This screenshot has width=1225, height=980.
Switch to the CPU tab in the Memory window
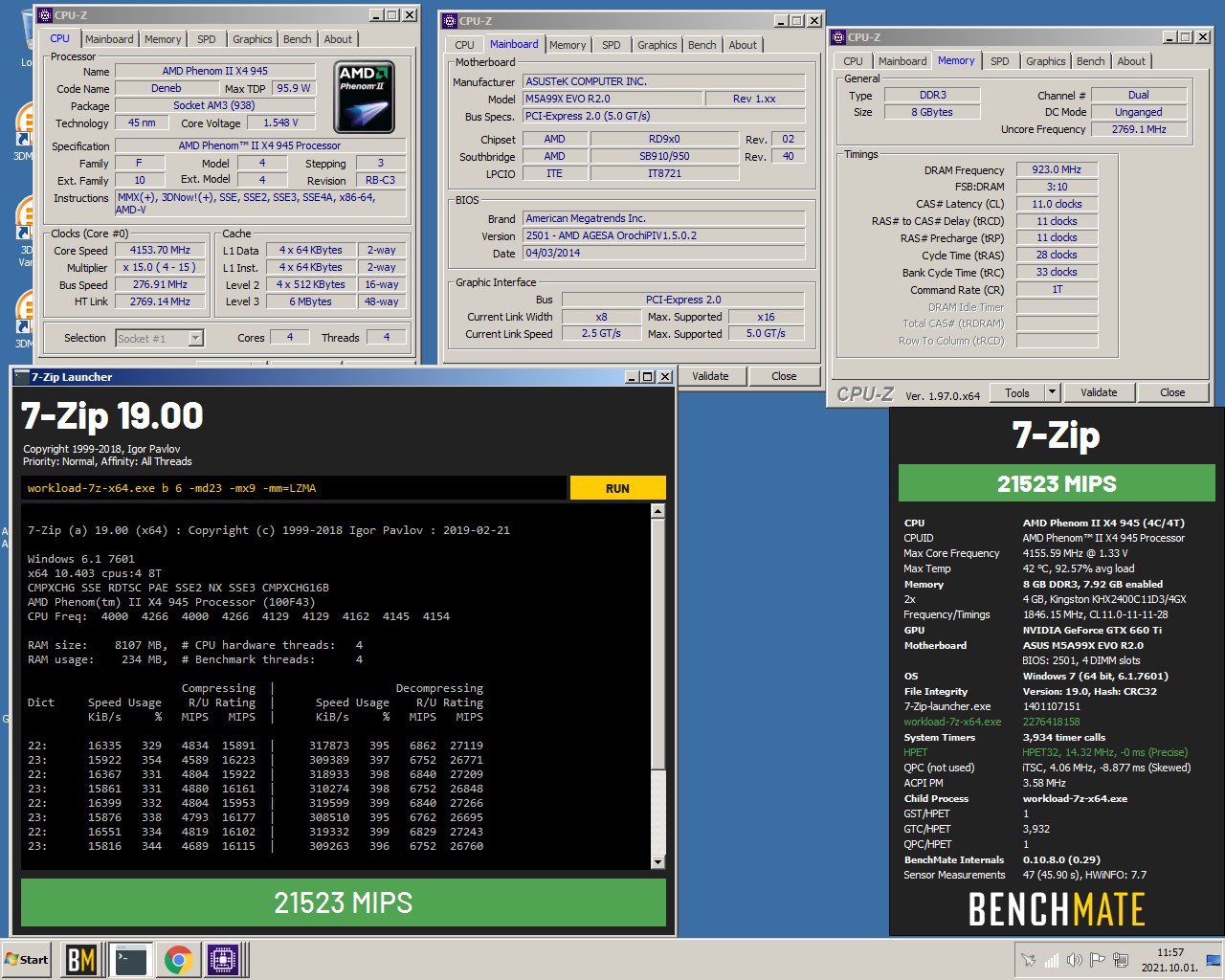coord(853,61)
